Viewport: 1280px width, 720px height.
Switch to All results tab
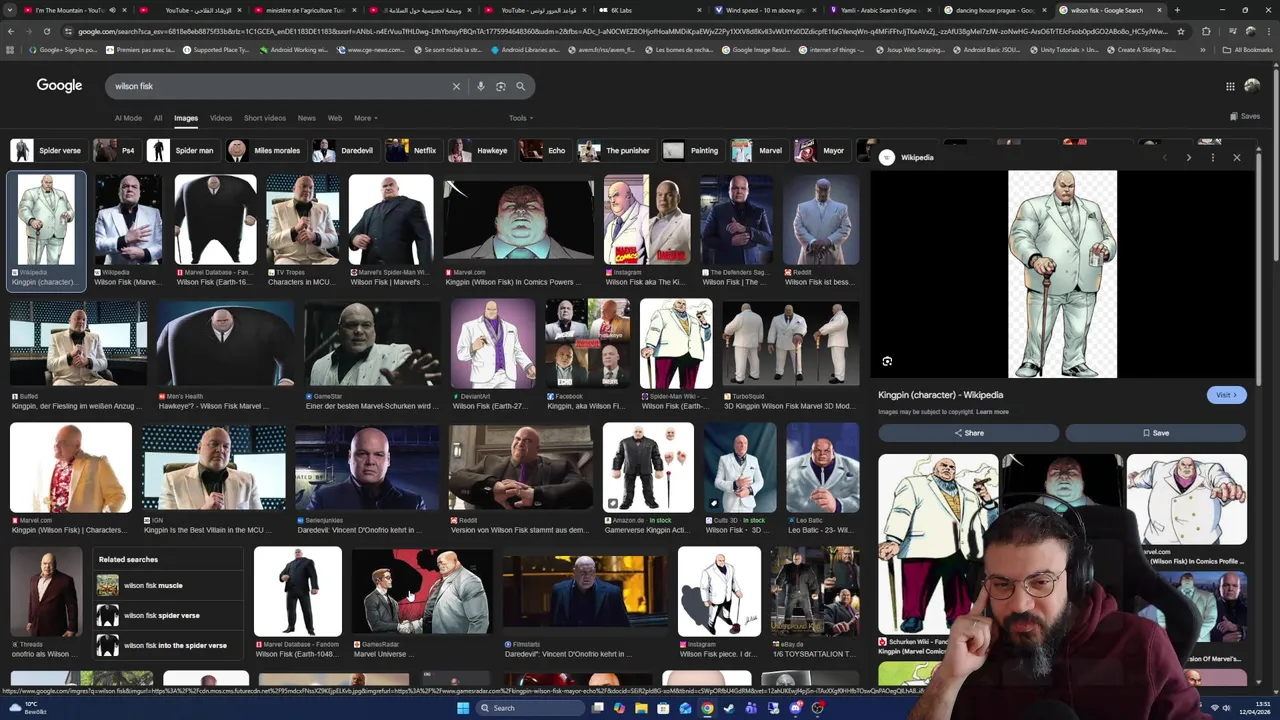(x=158, y=118)
